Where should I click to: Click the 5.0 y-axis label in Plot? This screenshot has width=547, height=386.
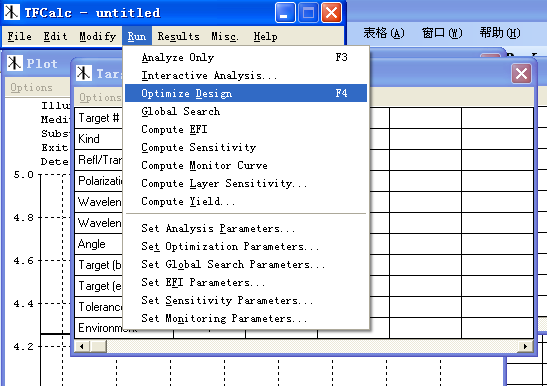23,175
